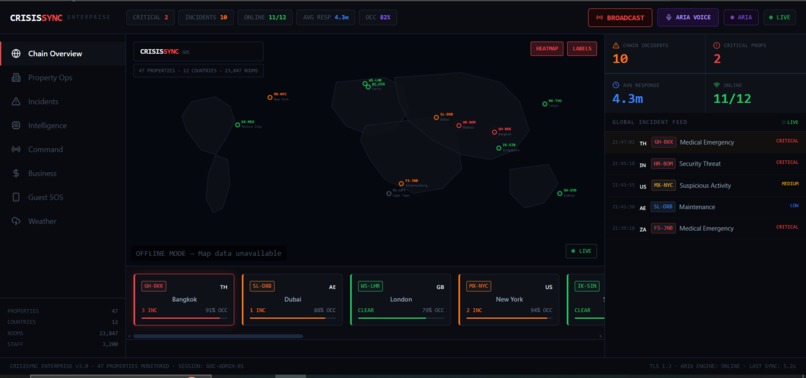Click the Business dollar sign icon
Image resolution: width=806 pixels, height=378 pixels.
[16, 173]
